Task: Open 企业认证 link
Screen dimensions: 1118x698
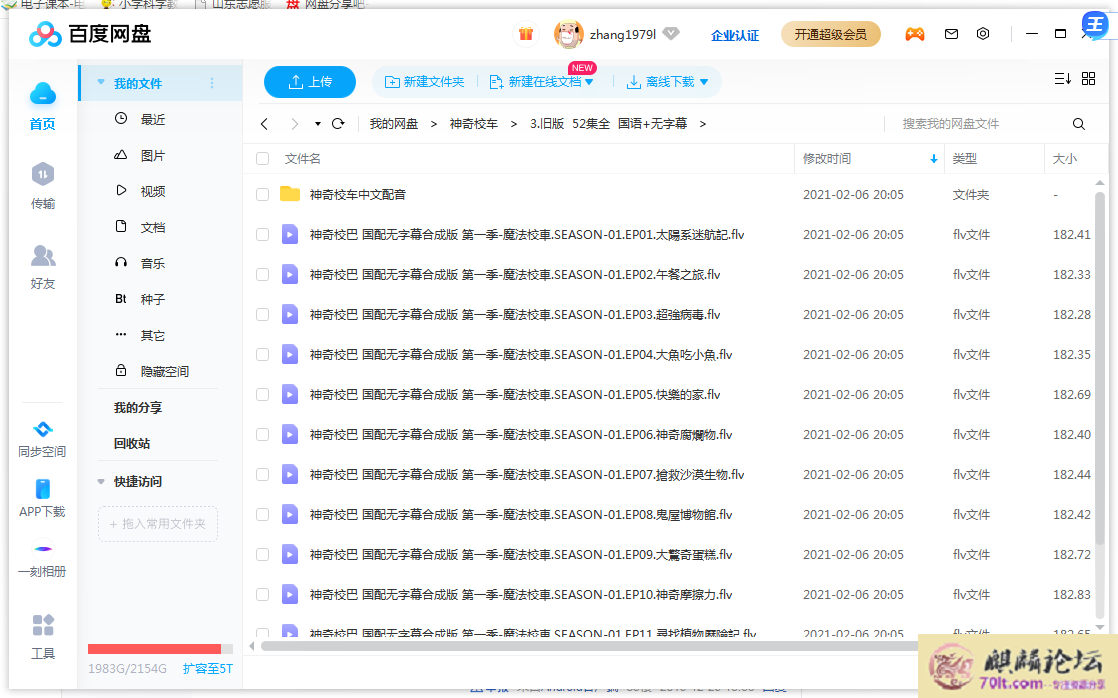Action: 734,35
